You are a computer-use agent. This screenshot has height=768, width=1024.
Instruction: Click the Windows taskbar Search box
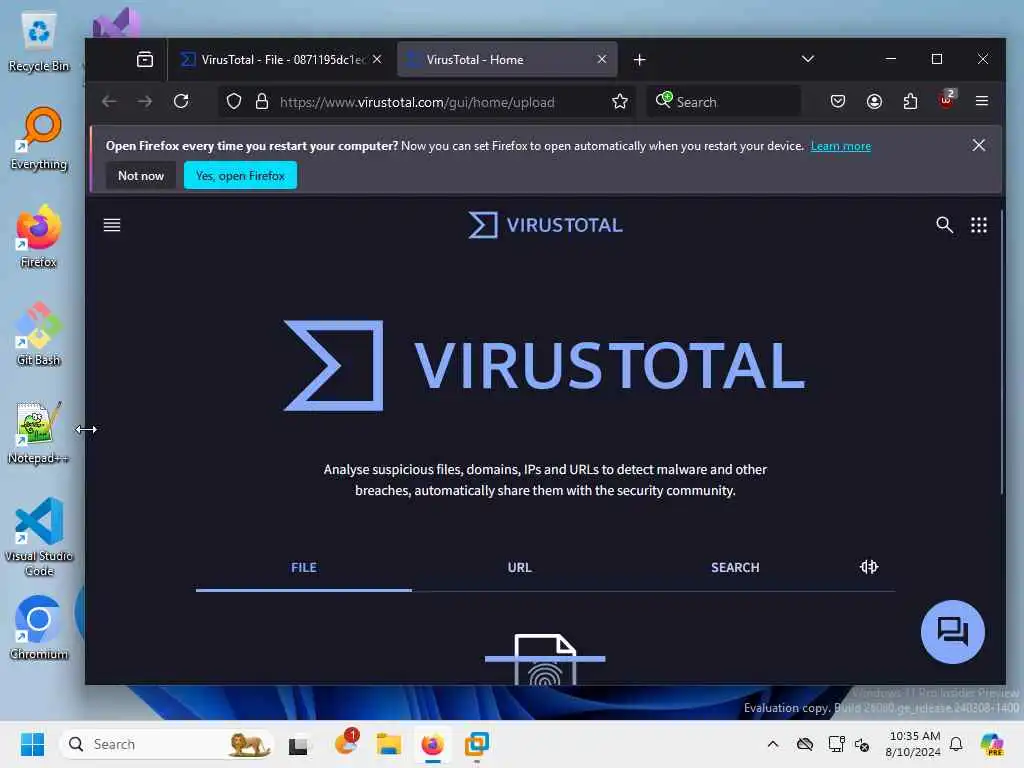pyautogui.click(x=166, y=744)
